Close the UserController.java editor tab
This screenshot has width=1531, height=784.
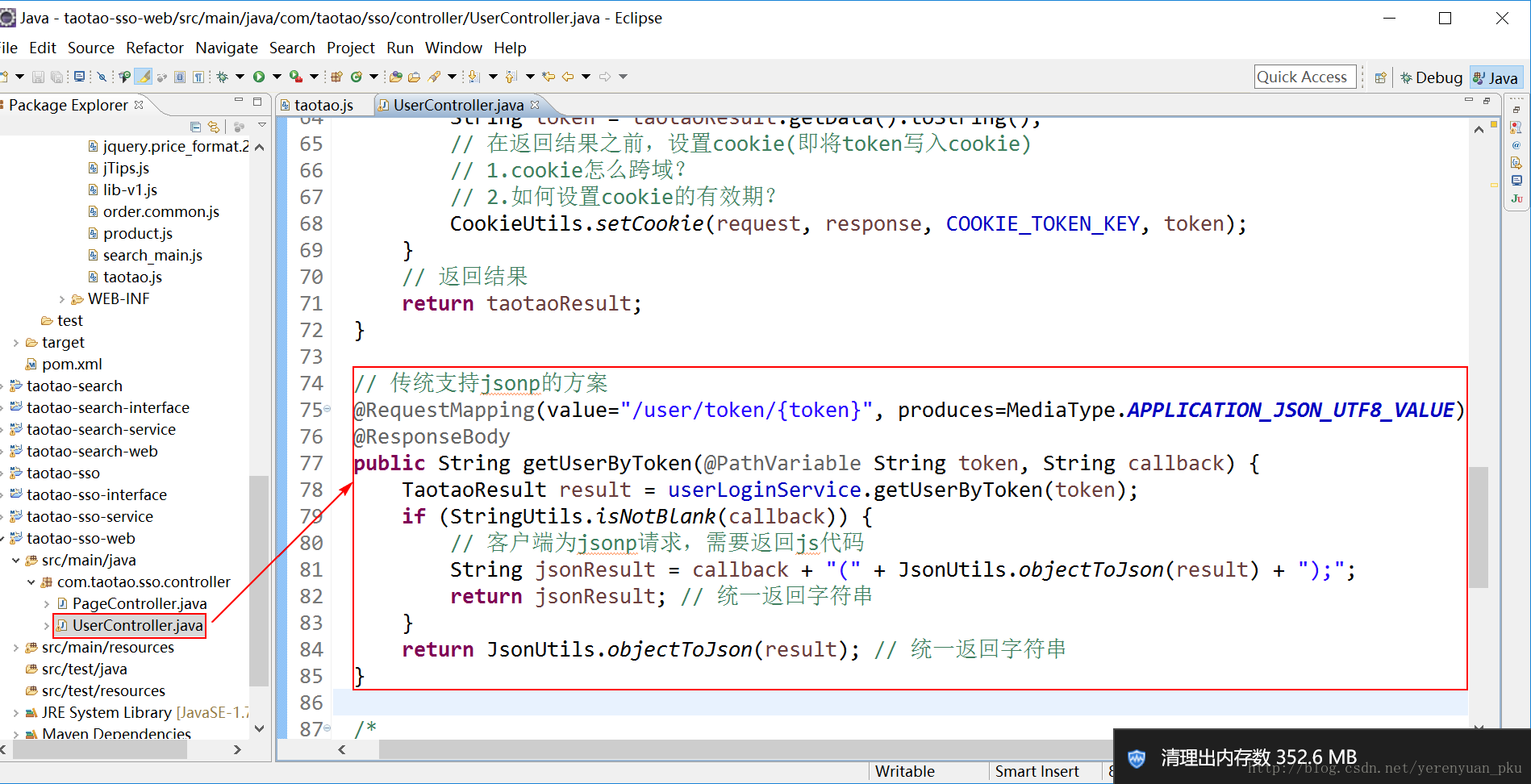pyautogui.click(x=535, y=105)
